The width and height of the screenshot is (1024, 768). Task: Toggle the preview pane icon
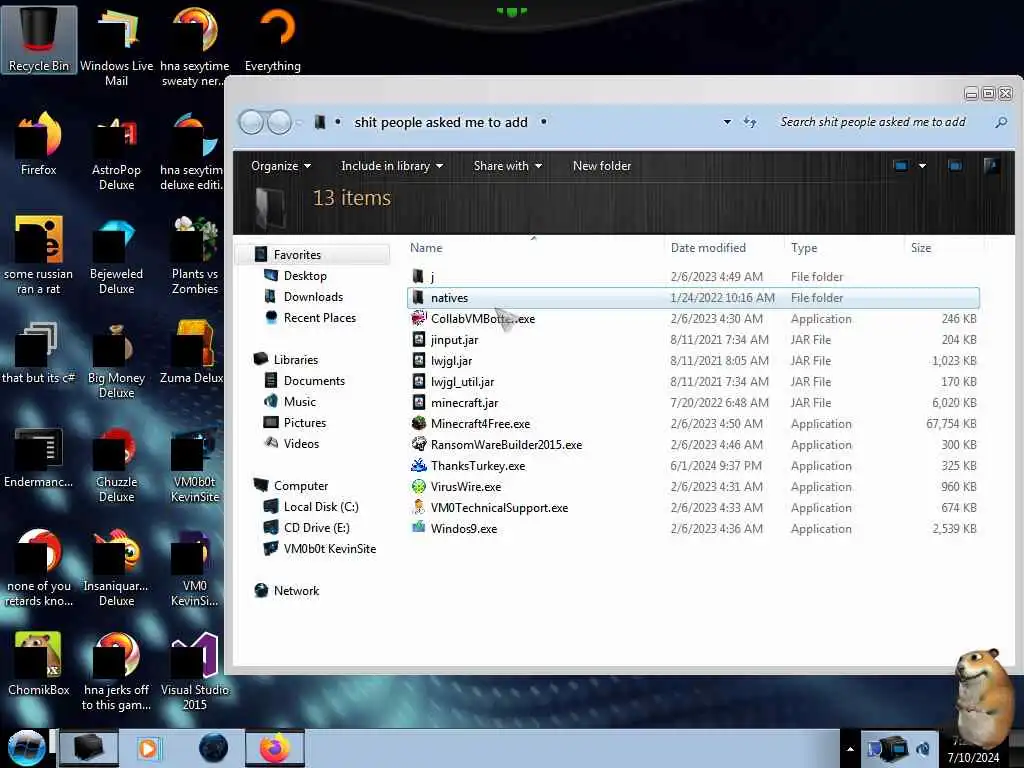(x=955, y=166)
